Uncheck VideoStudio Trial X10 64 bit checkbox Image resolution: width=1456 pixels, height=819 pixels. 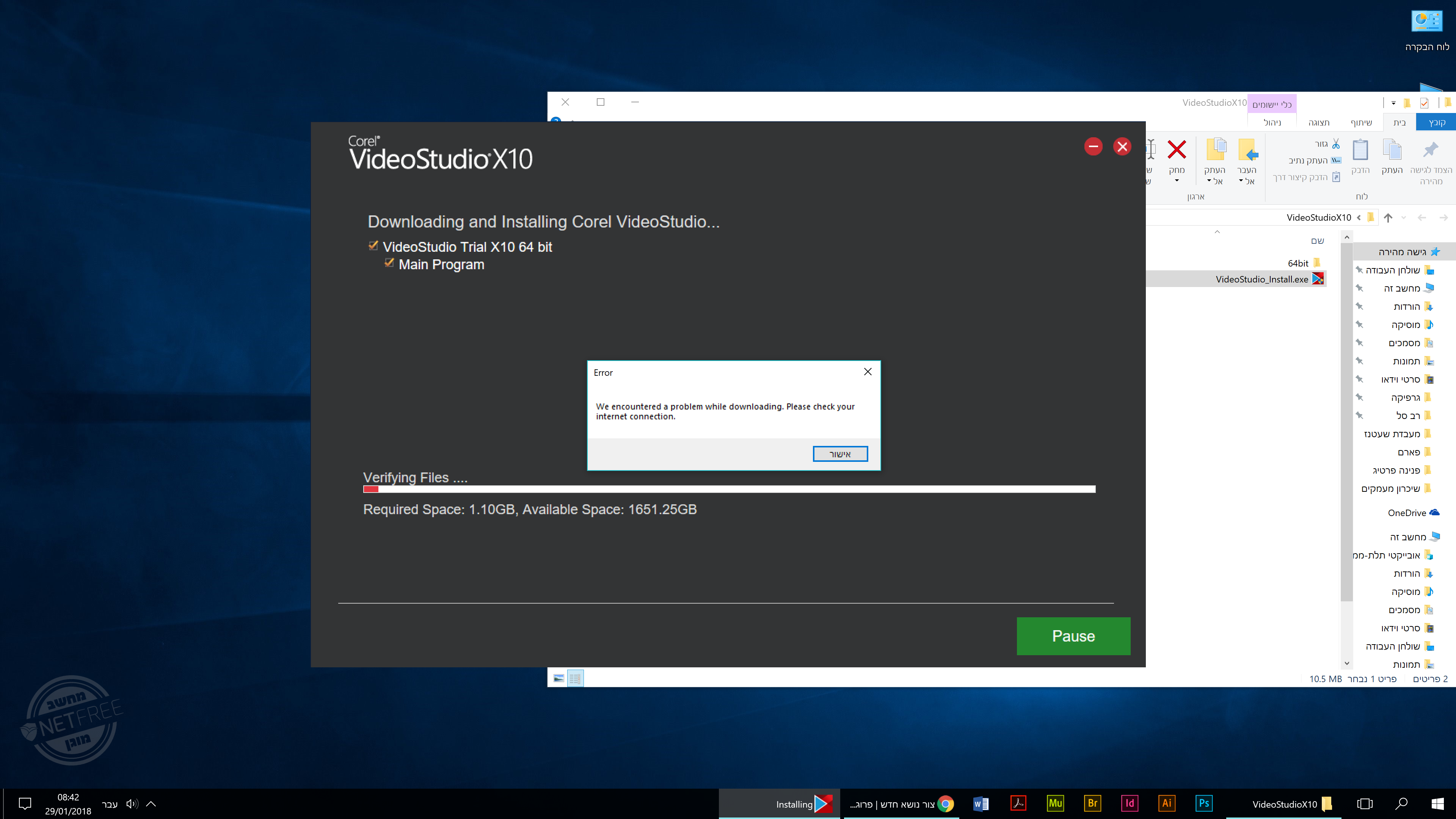pos(373,246)
